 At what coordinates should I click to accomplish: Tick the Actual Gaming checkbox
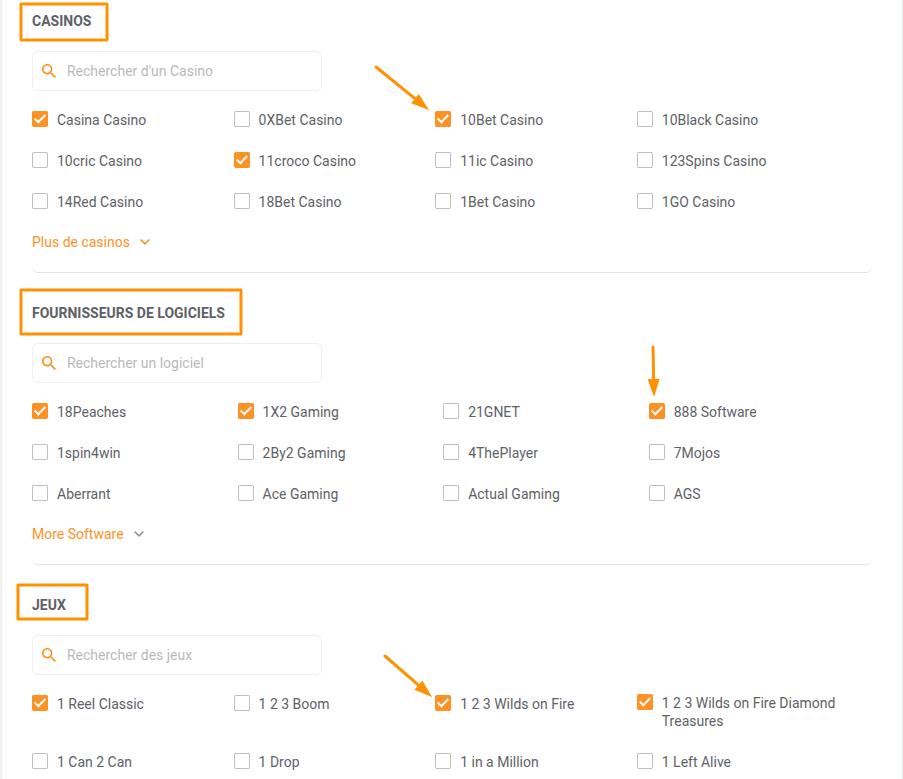(451, 493)
